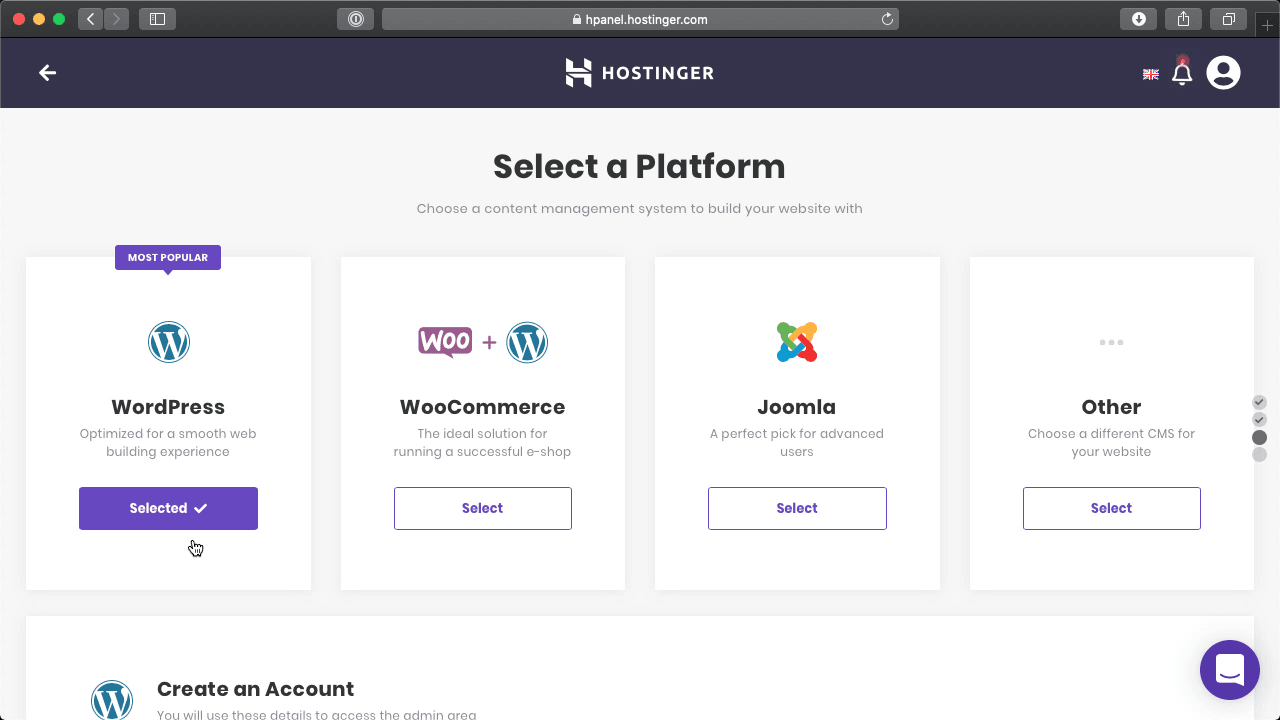Click the Selected button under WordPress

click(168, 508)
